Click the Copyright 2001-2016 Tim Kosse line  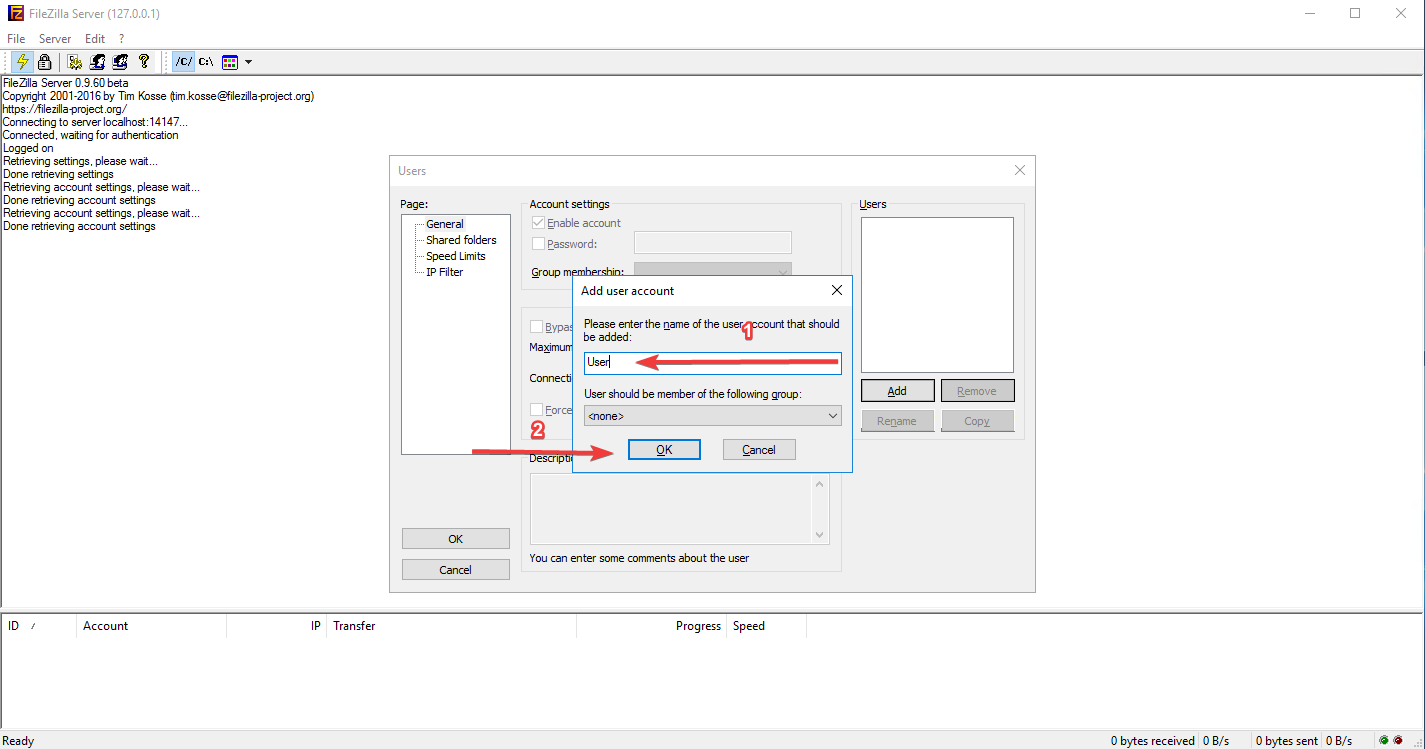[x=158, y=96]
